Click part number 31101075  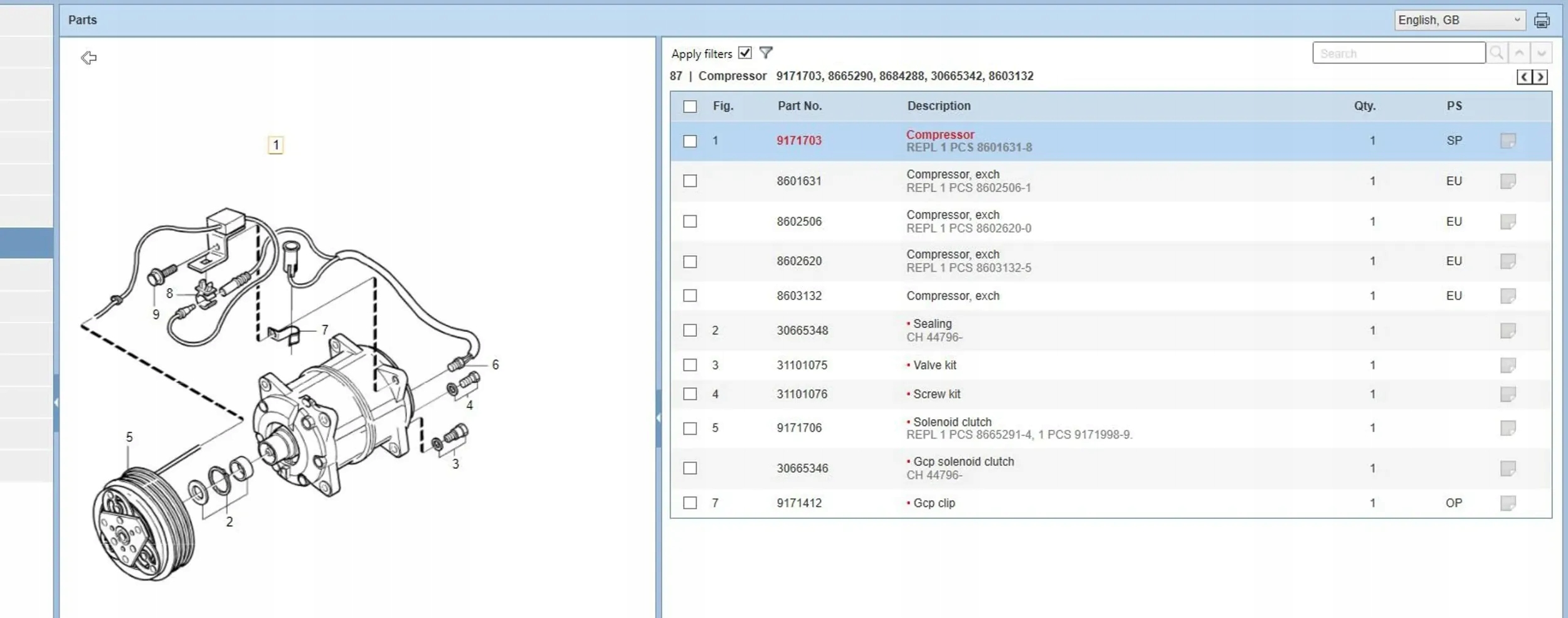pos(802,365)
